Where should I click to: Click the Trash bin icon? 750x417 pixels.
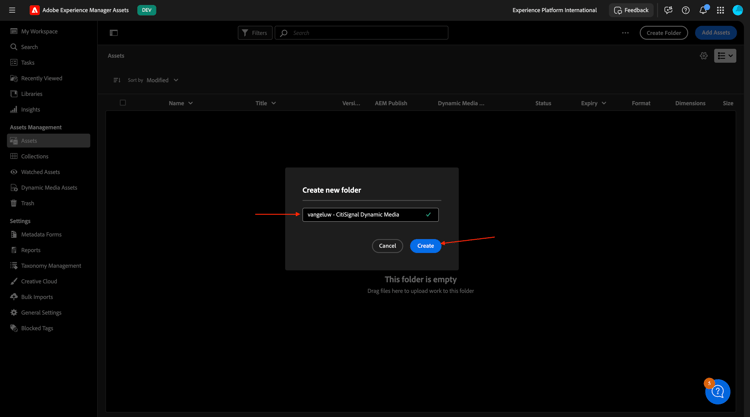point(14,203)
